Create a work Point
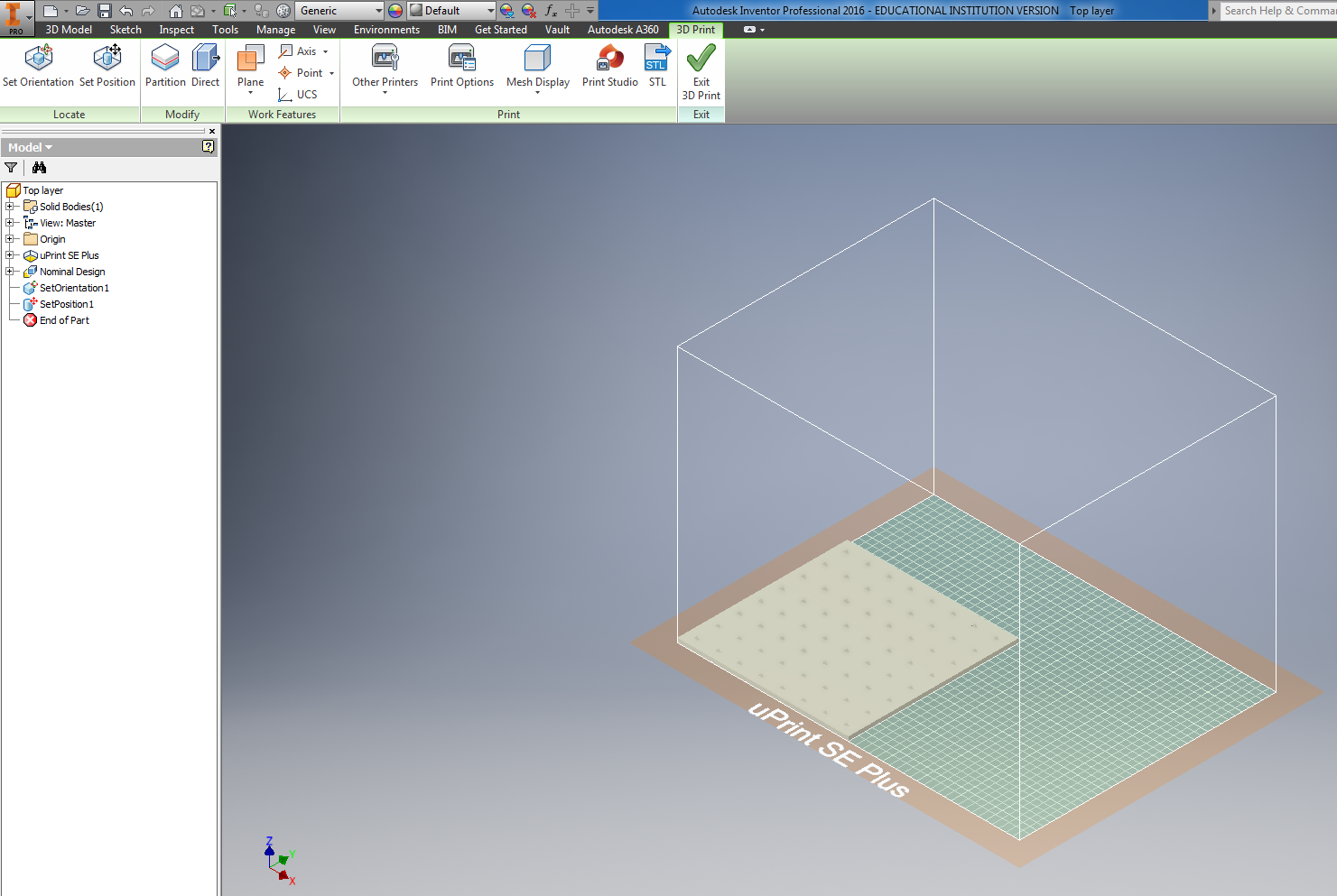1337x896 pixels. point(301,73)
